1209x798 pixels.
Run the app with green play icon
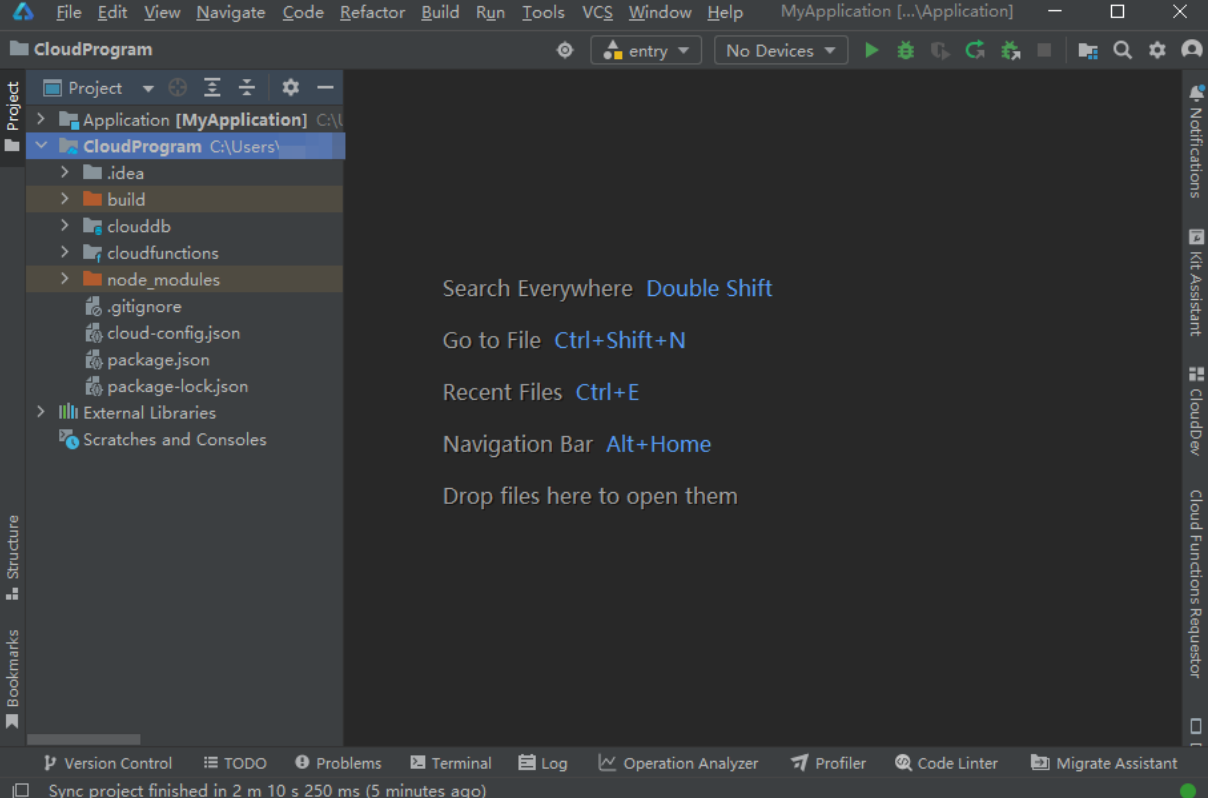(872, 50)
